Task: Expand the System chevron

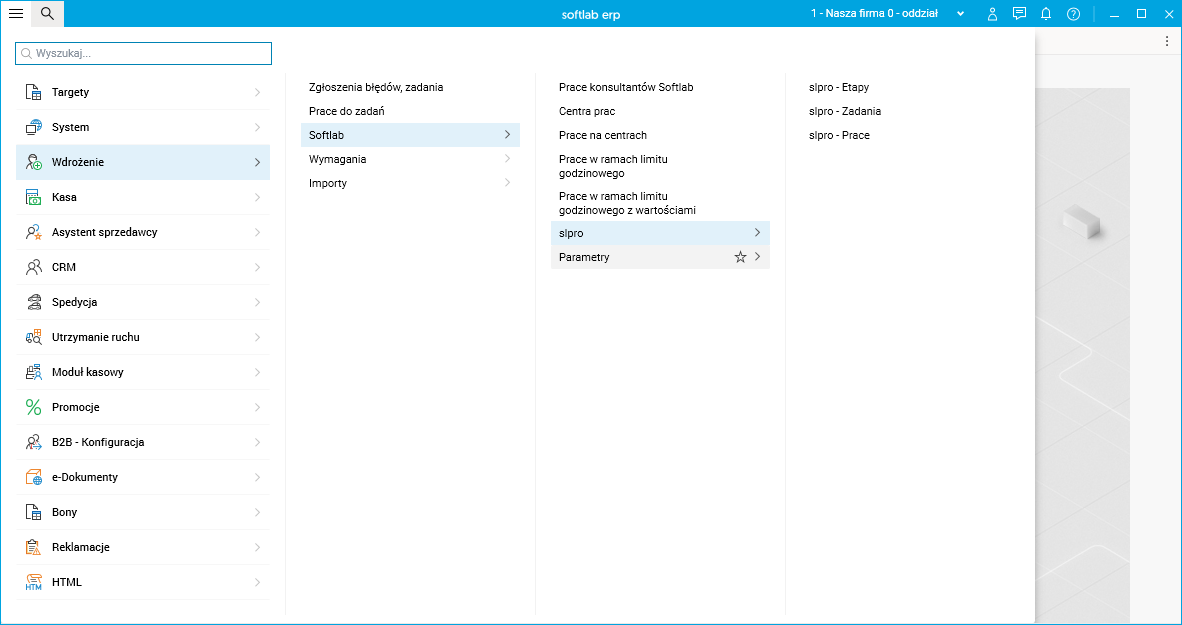Action: tap(257, 127)
